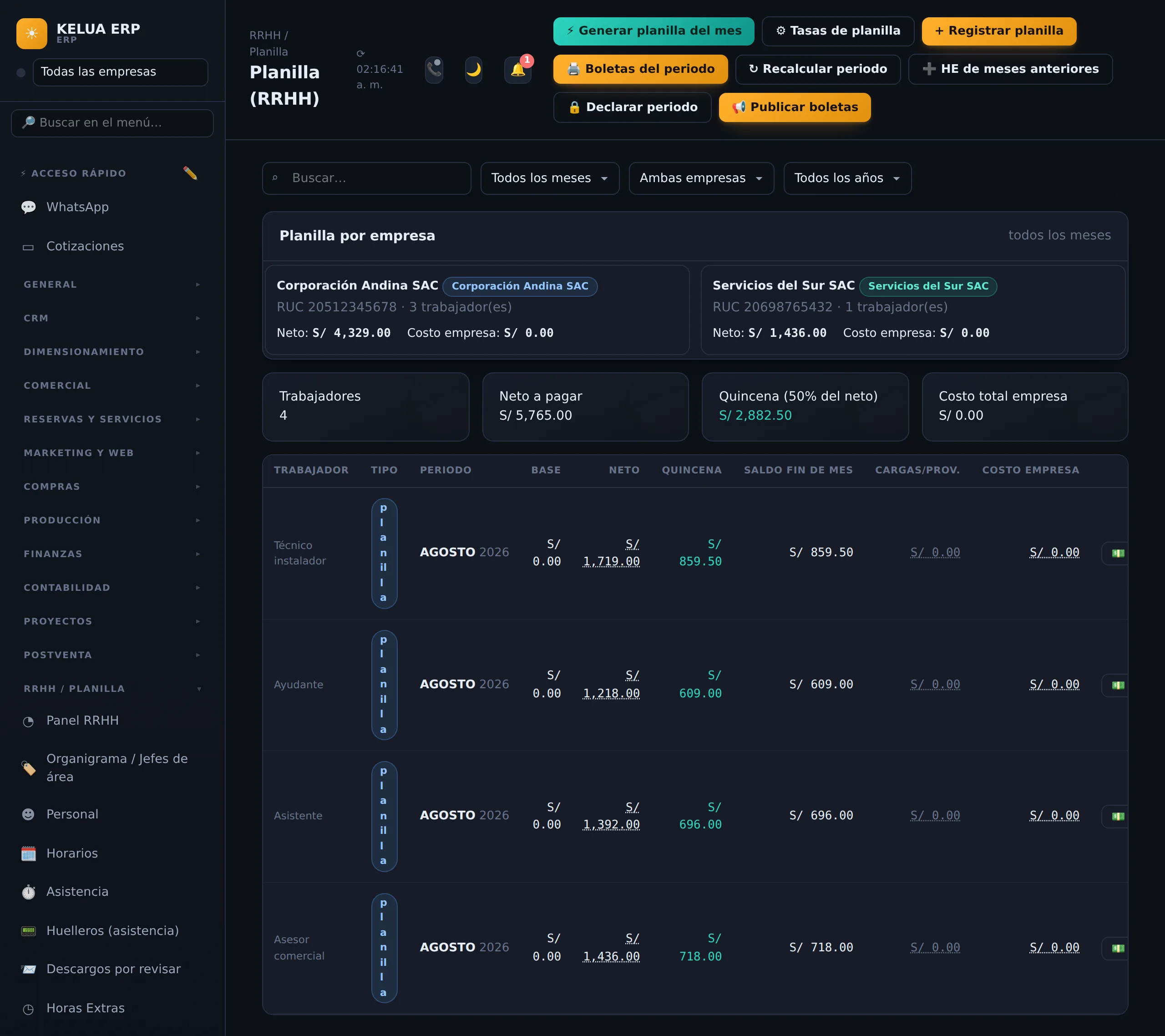The width and height of the screenshot is (1165, 1036).
Task: Click the money icon in Técnico instalador row
Action: coord(1118,553)
